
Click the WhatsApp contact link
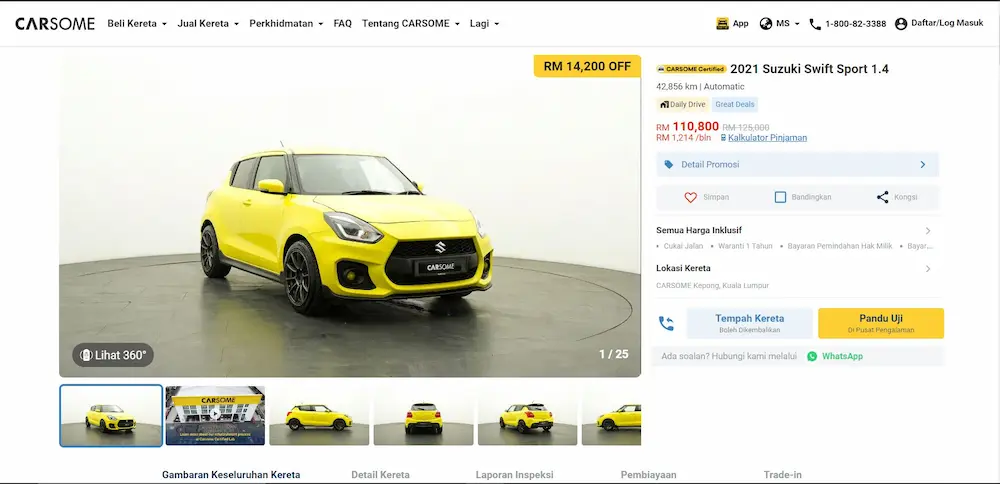click(x=842, y=356)
